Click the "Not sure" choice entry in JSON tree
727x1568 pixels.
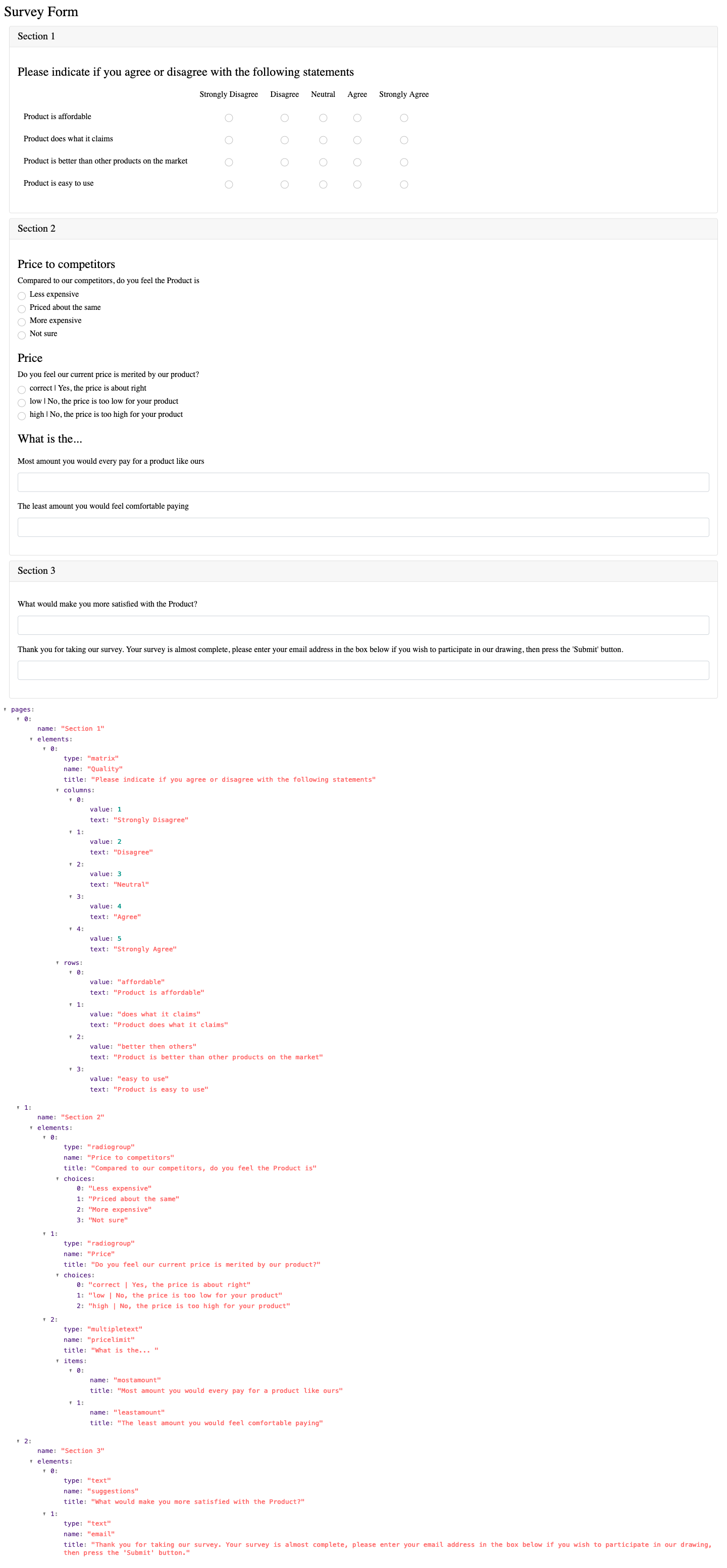[108, 1220]
